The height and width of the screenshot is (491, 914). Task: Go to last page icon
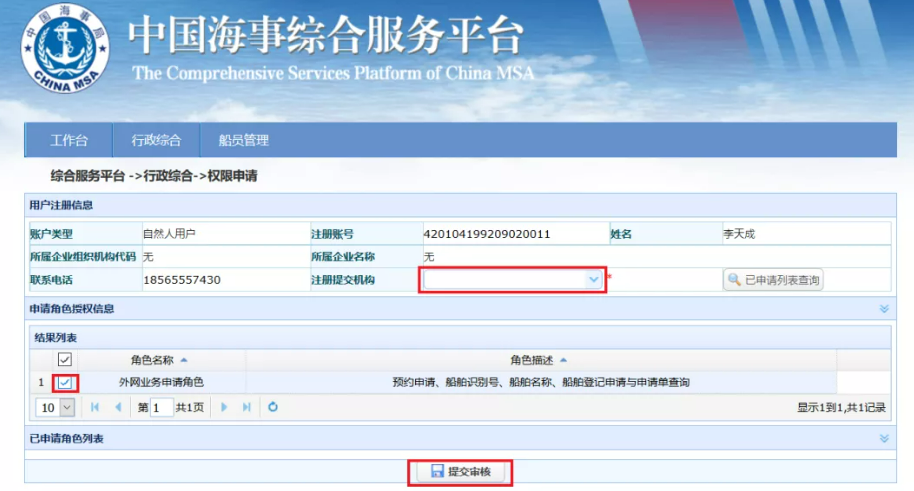tap(247, 407)
